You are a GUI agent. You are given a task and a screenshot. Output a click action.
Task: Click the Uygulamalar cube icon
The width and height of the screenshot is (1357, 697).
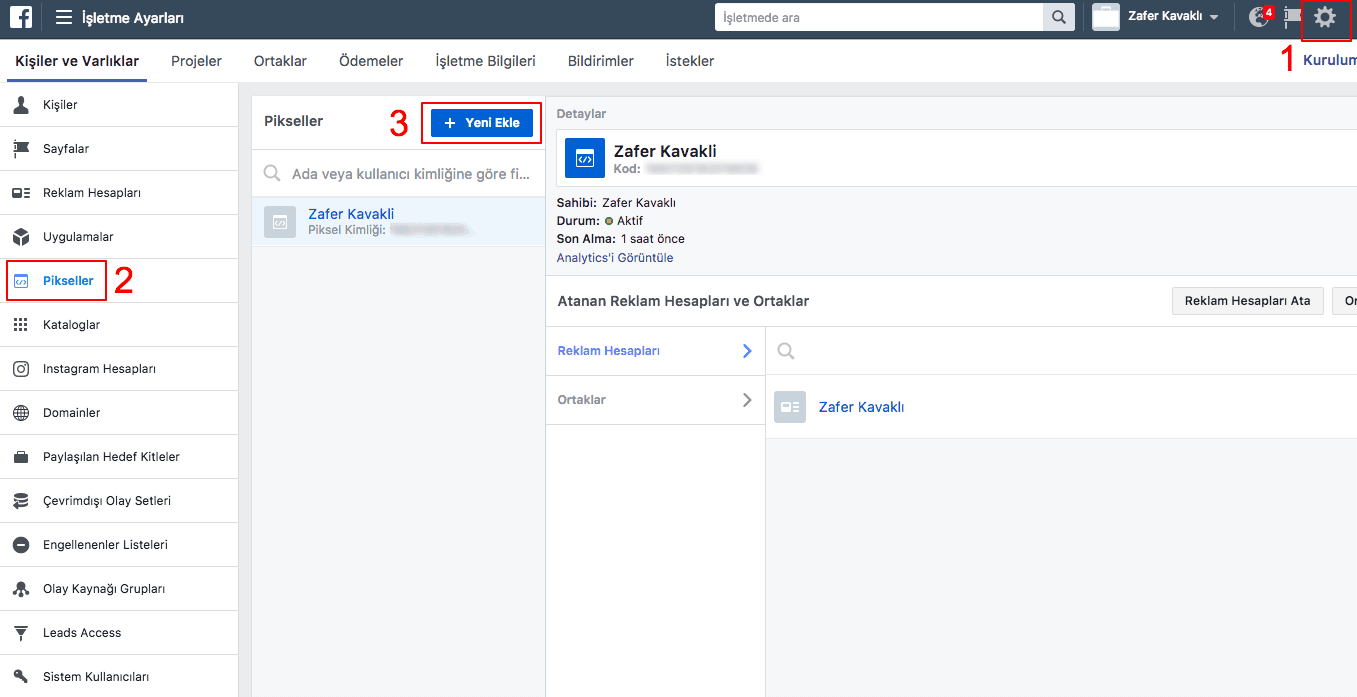click(x=21, y=237)
